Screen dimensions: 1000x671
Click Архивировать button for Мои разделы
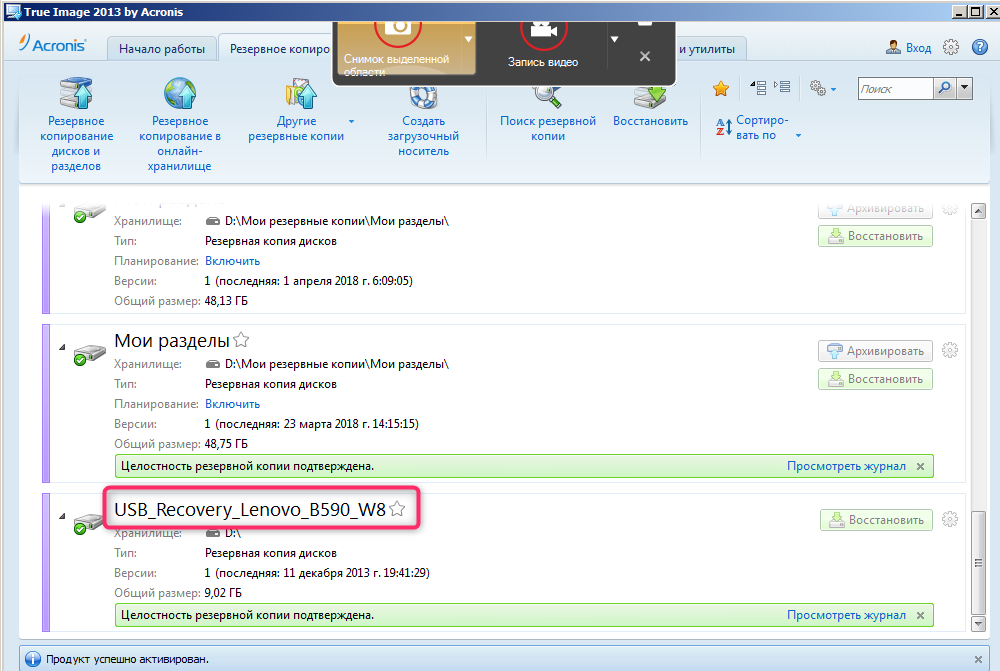pos(876,351)
